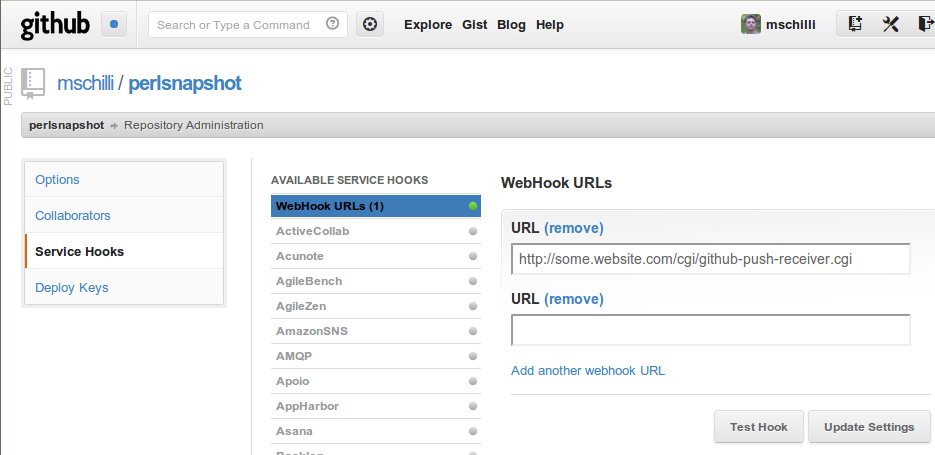The image size is (935, 455).
Task: Click the WebHook URLs heading
Action: pyautogui.click(x=556, y=183)
